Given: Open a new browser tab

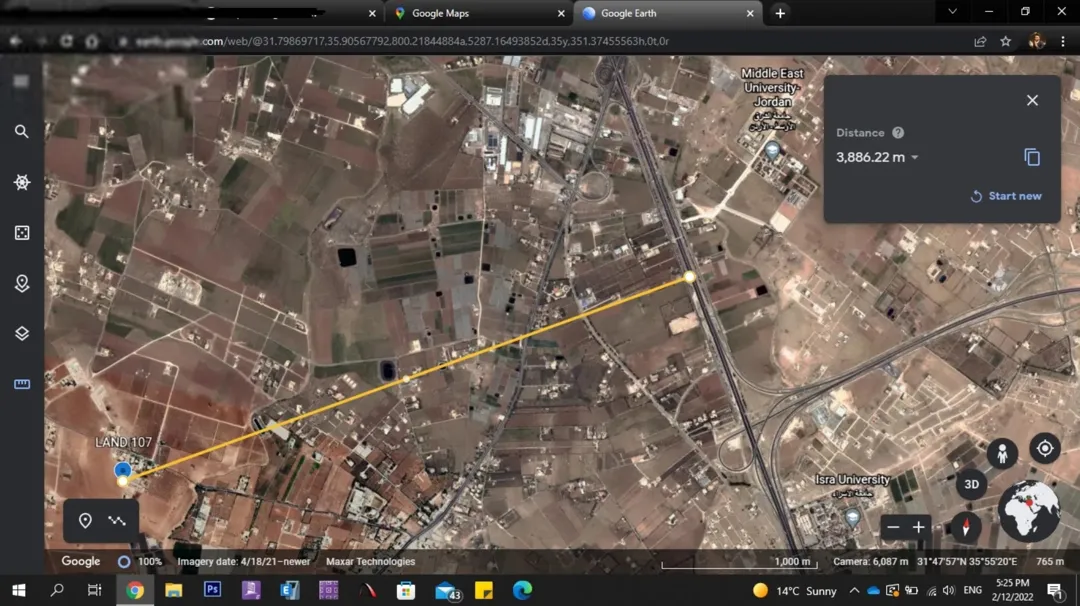Looking at the screenshot, I should (x=780, y=13).
